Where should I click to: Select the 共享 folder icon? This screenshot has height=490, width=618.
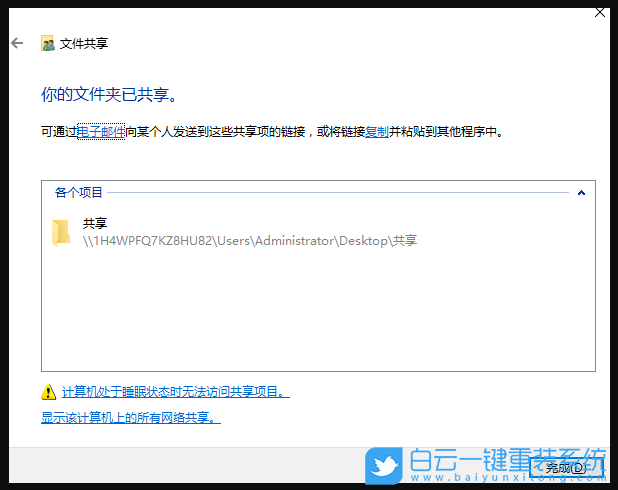coord(61,233)
